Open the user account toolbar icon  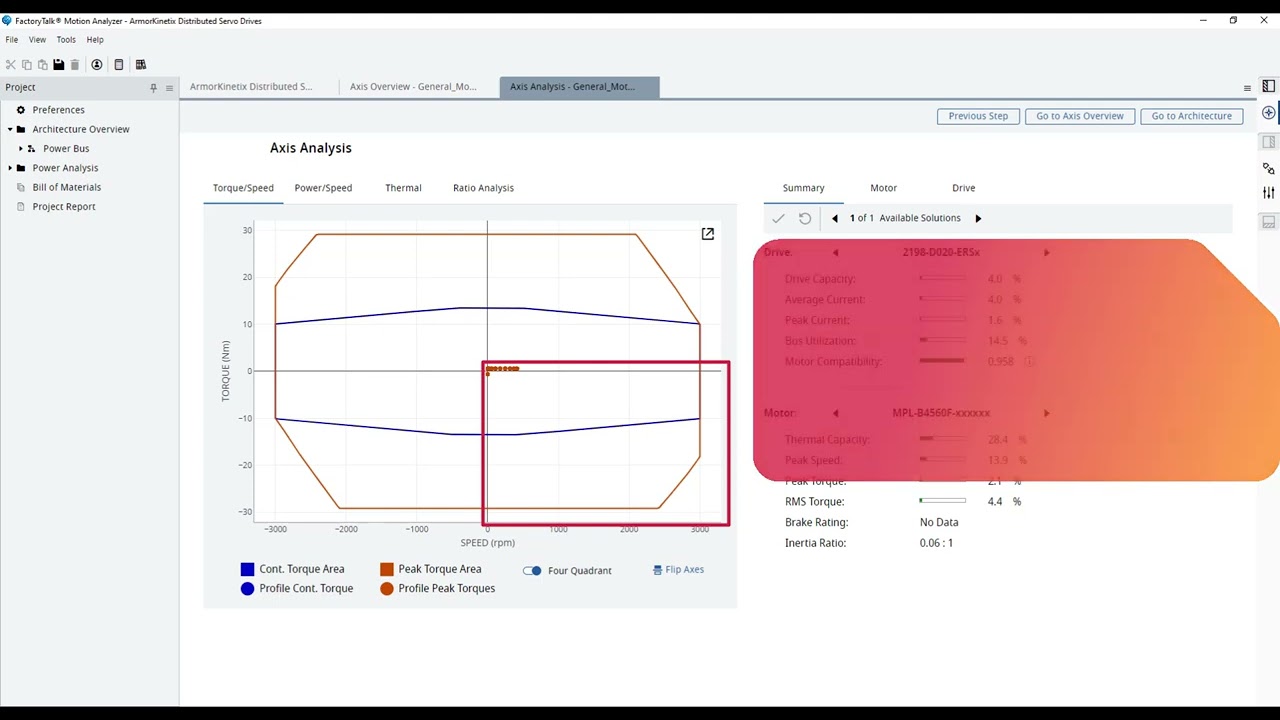click(x=97, y=65)
